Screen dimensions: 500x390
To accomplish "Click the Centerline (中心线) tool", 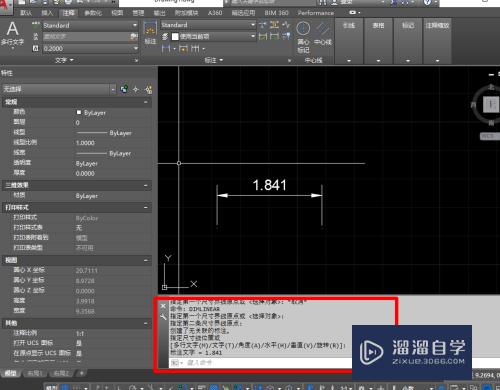I will (x=323, y=33).
